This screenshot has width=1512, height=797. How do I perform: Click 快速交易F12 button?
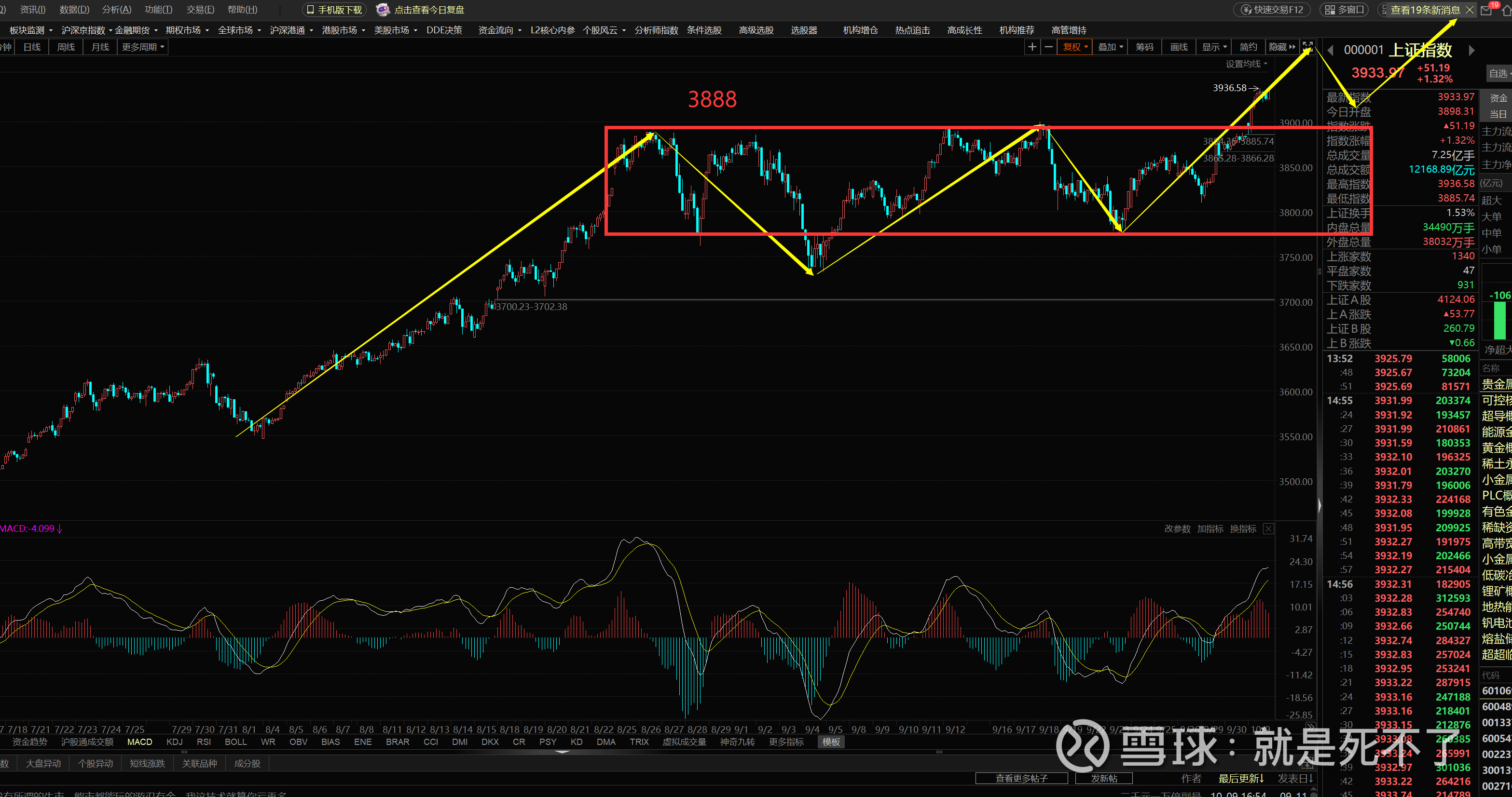(x=1272, y=10)
